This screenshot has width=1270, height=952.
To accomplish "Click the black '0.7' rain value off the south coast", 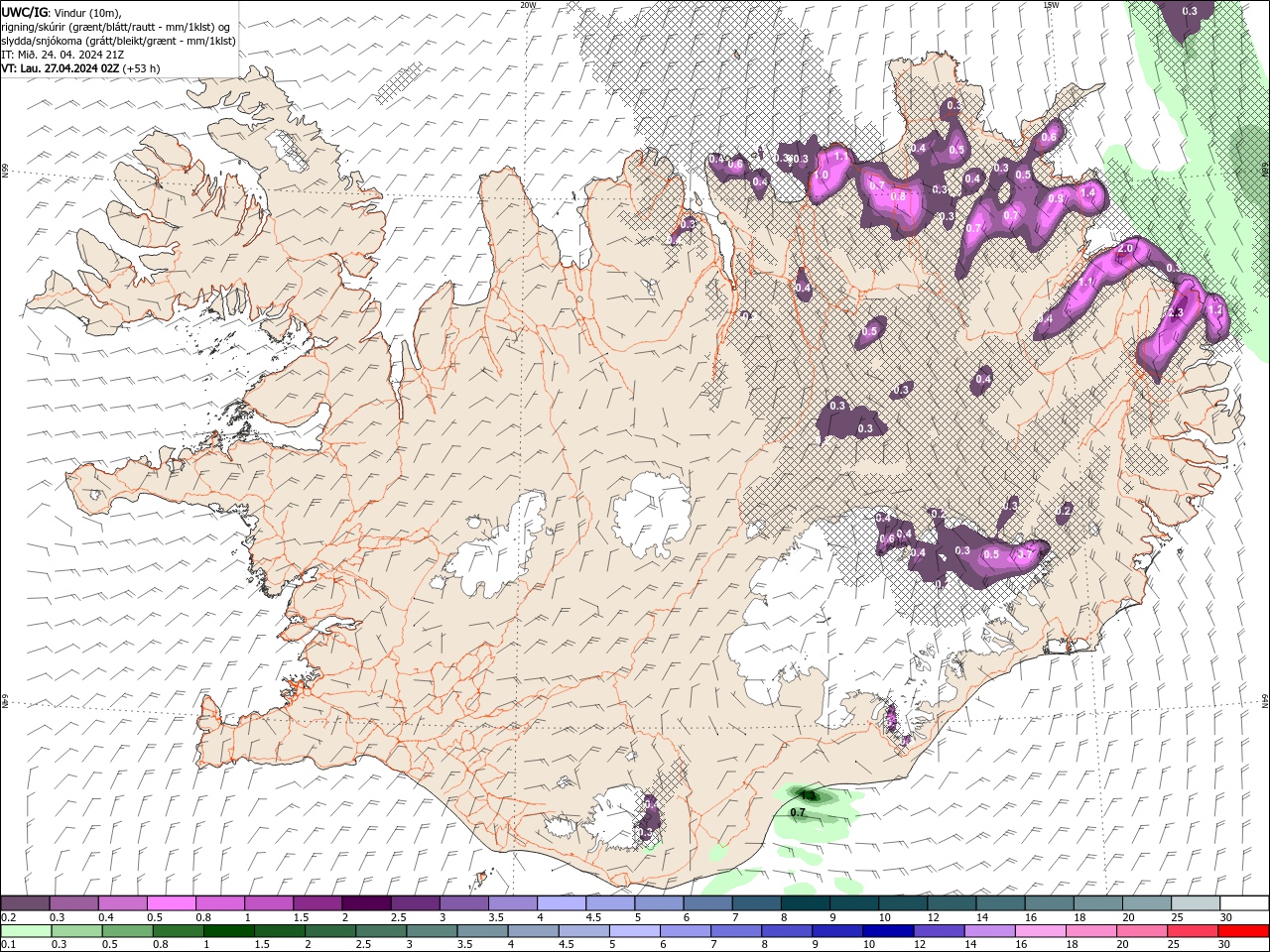I will tap(798, 812).
